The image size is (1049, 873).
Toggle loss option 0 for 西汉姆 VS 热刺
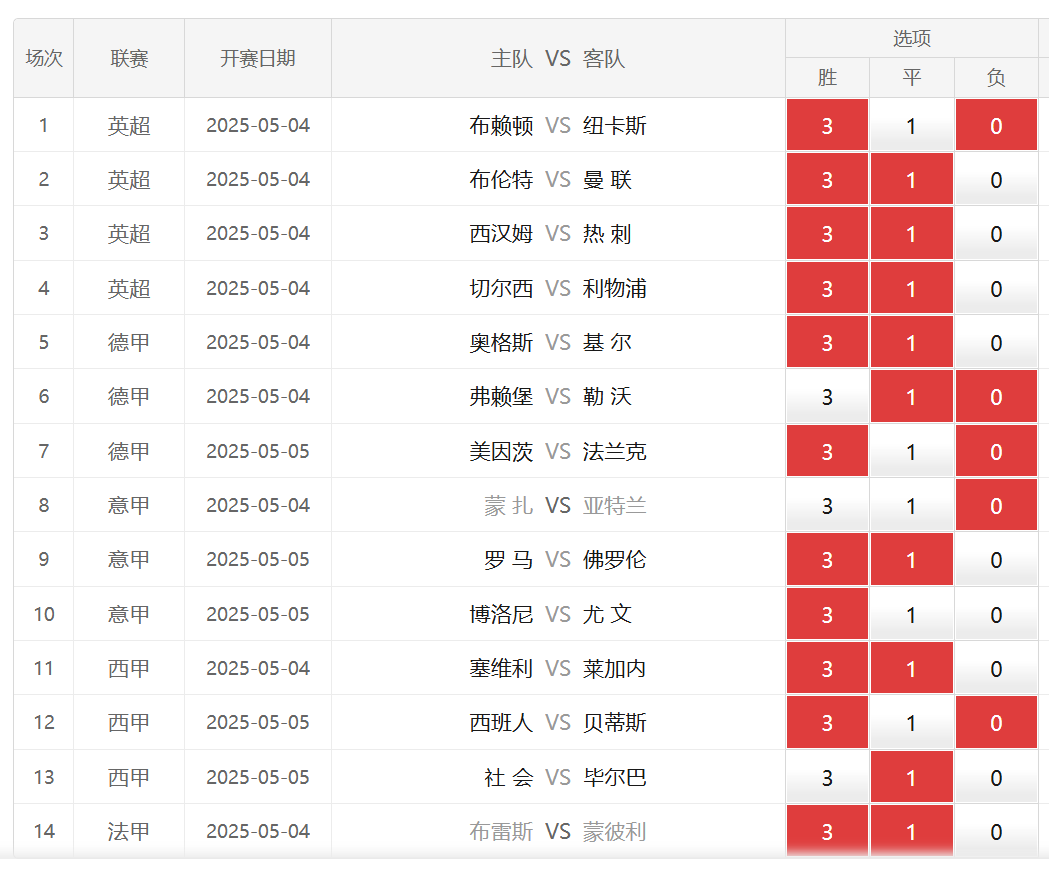(996, 233)
